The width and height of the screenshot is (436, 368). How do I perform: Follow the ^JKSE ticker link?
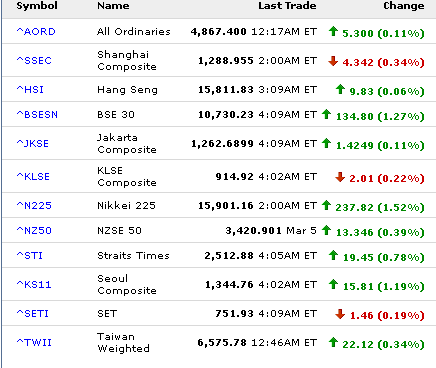33,144
